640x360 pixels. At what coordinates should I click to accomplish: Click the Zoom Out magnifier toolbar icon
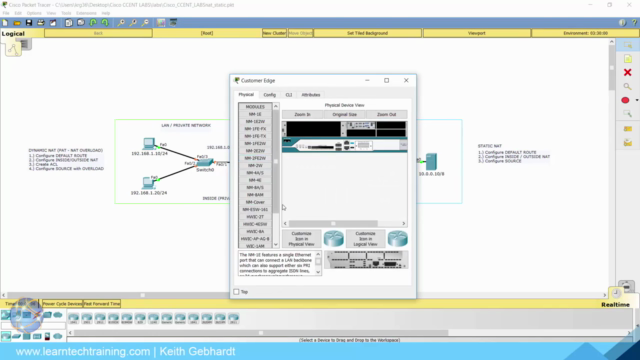pos(145,23)
